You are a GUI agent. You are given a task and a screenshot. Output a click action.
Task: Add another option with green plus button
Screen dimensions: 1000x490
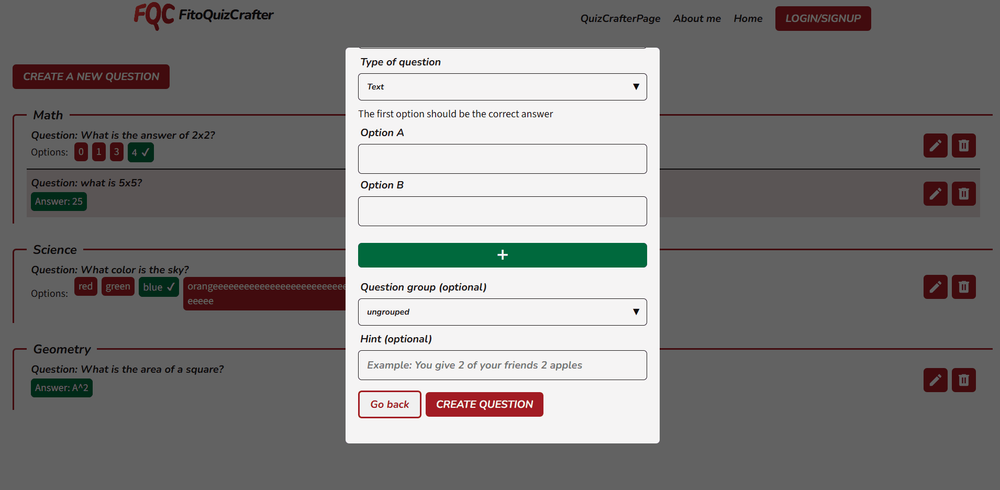click(503, 255)
